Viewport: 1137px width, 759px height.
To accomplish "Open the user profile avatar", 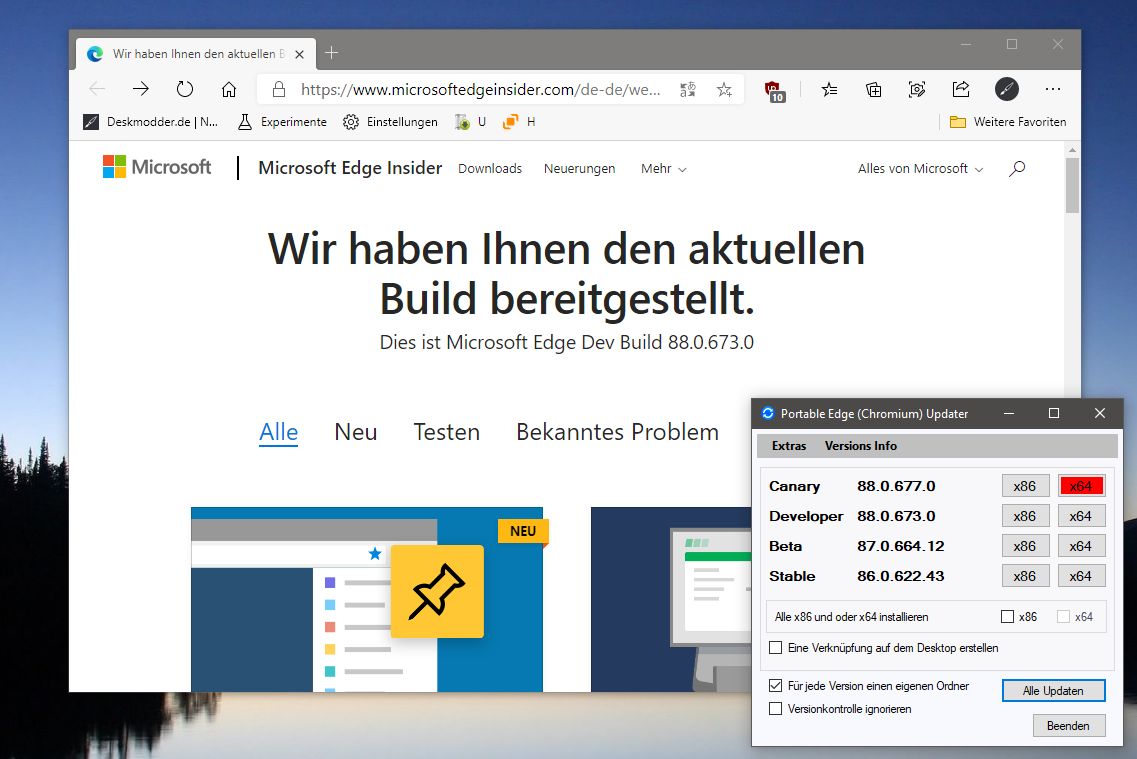I will [x=1006, y=89].
